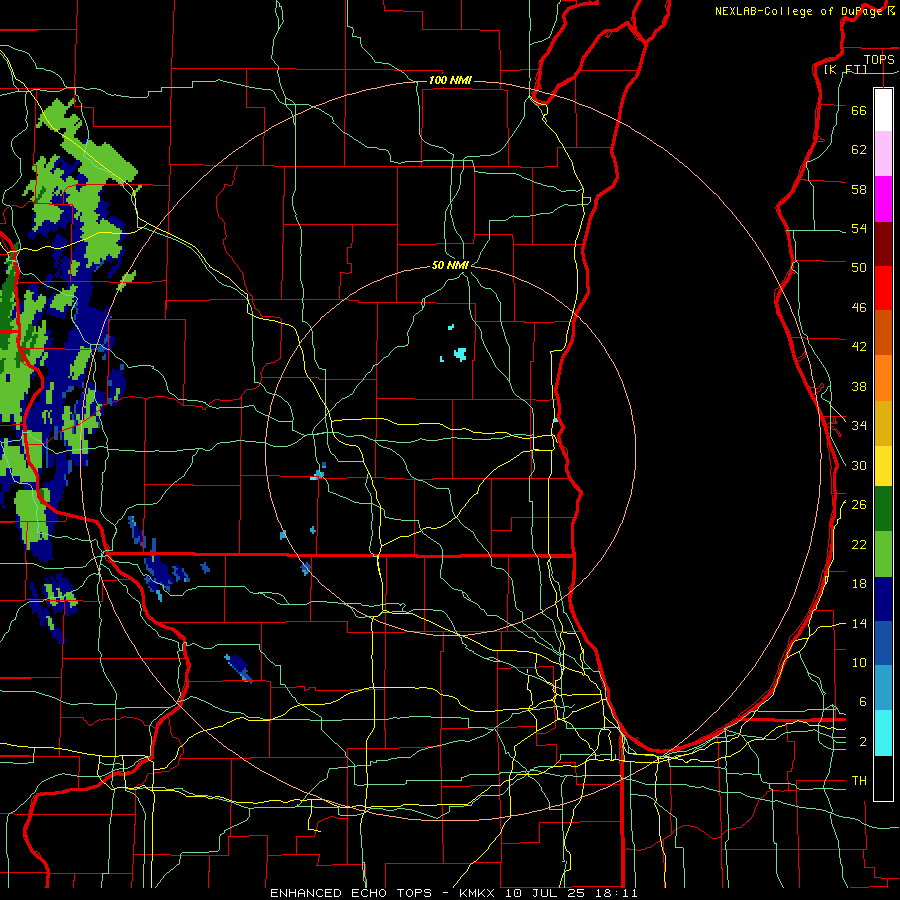Click the cyan echo cluster inside 50 NMI ring

pyautogui.click(x=460, y=354)
